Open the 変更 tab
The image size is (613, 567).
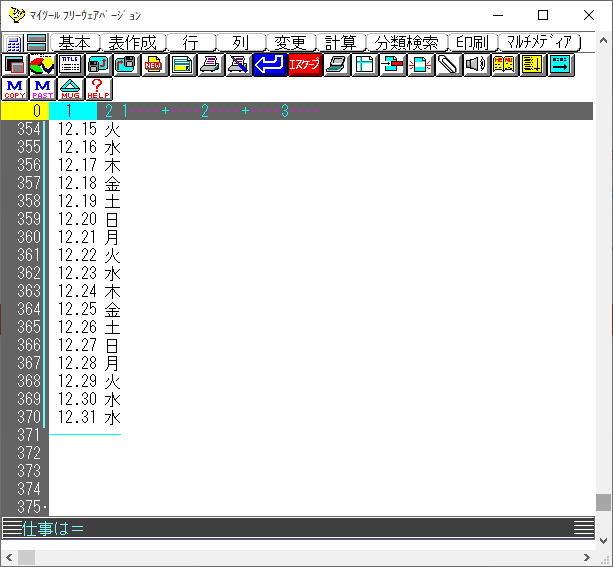(290, 43)
